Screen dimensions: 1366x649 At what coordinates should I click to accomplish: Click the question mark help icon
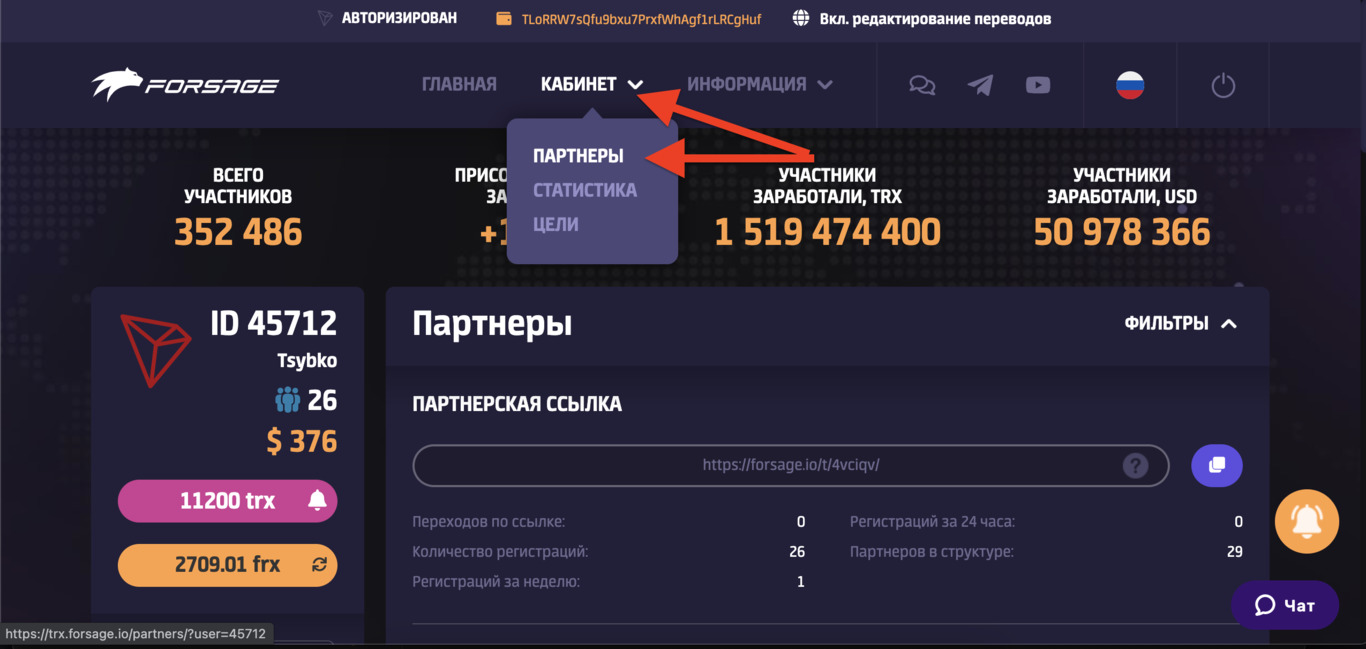1135,465
